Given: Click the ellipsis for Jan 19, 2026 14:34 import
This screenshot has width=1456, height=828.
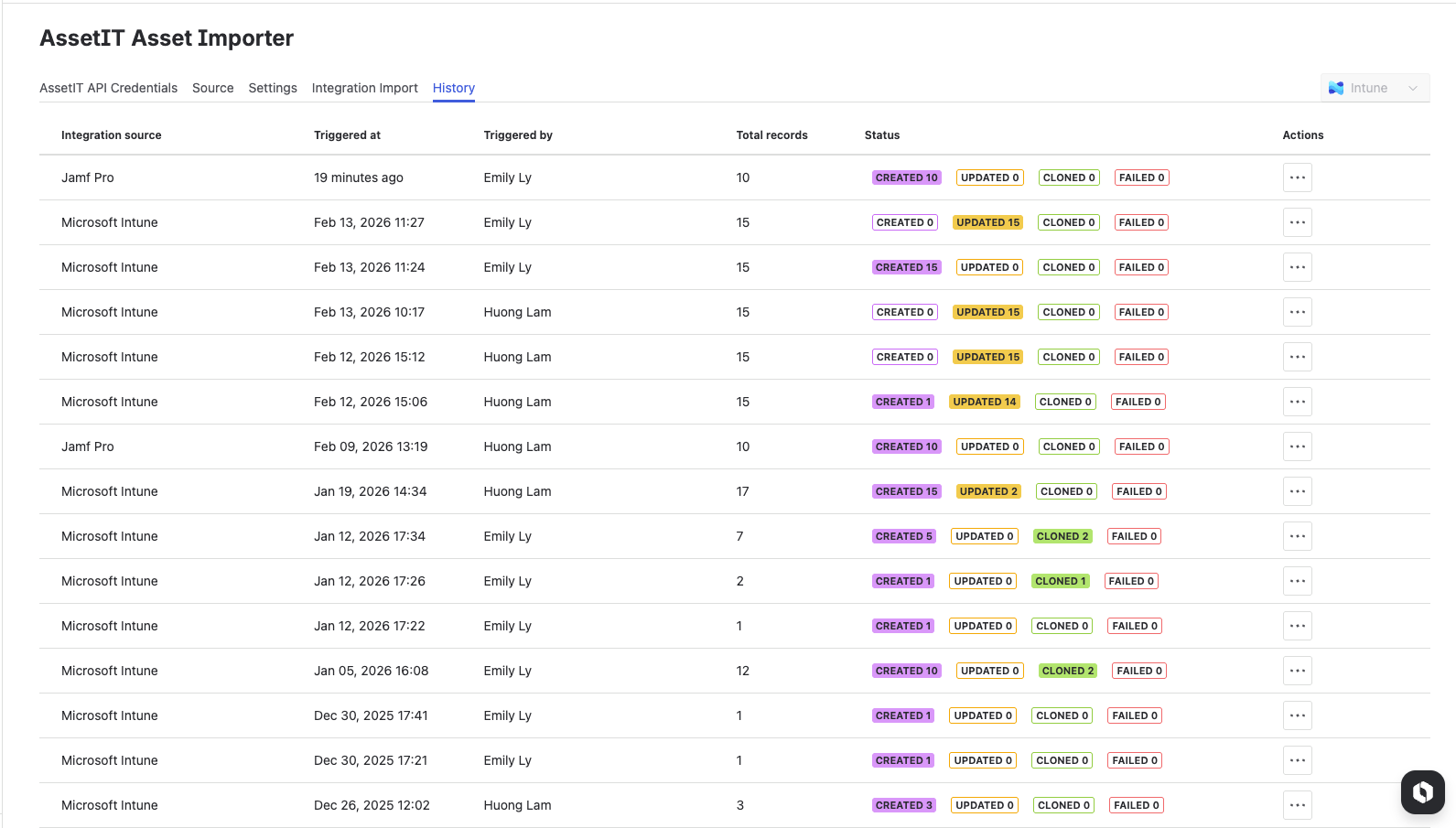Looking at the screenshot, I should (1297, 491).
